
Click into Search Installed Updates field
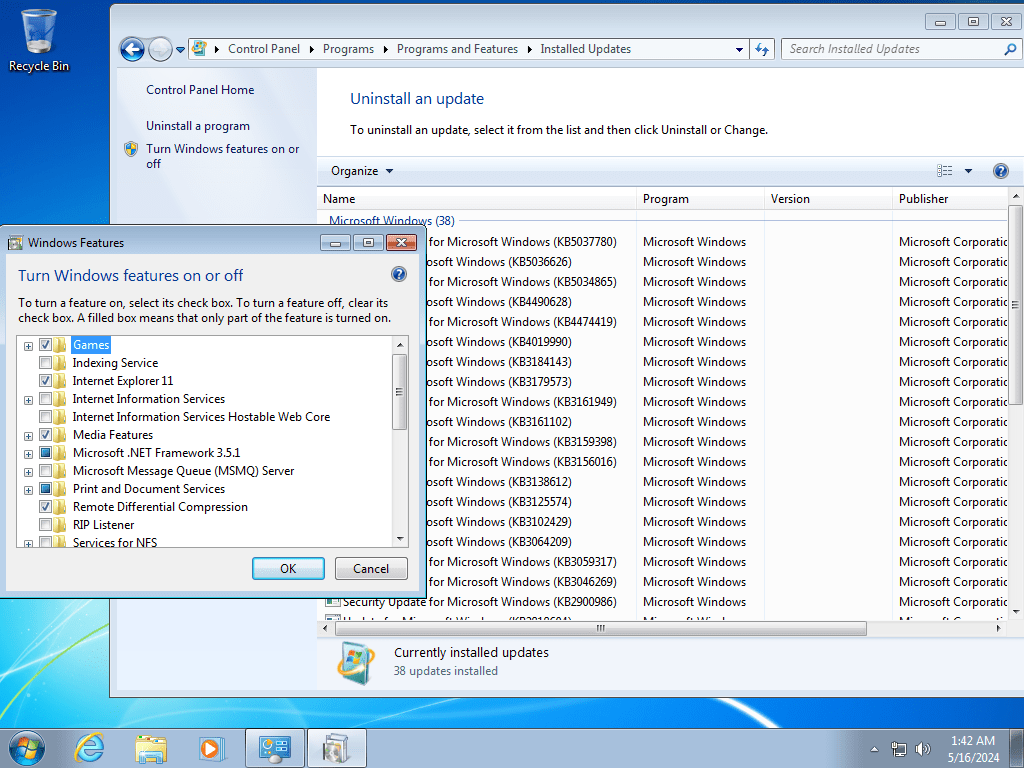click(891, 49)
